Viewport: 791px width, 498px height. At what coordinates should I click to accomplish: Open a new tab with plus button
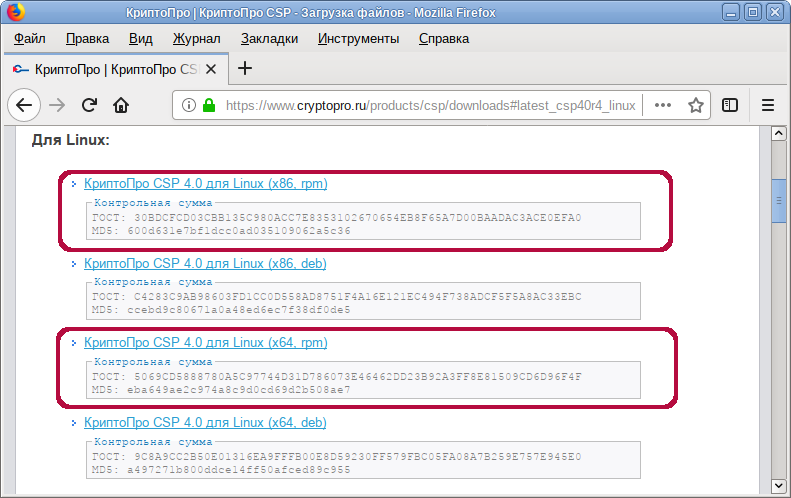click(245, 68)
